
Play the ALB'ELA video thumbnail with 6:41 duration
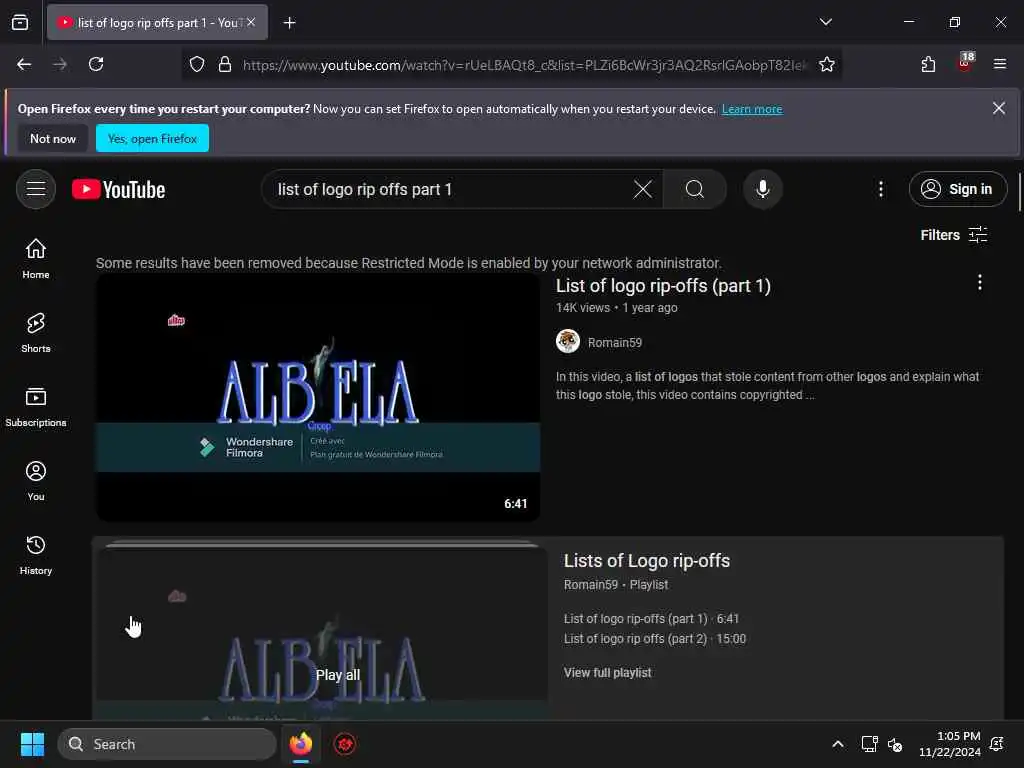click(318, 398)
